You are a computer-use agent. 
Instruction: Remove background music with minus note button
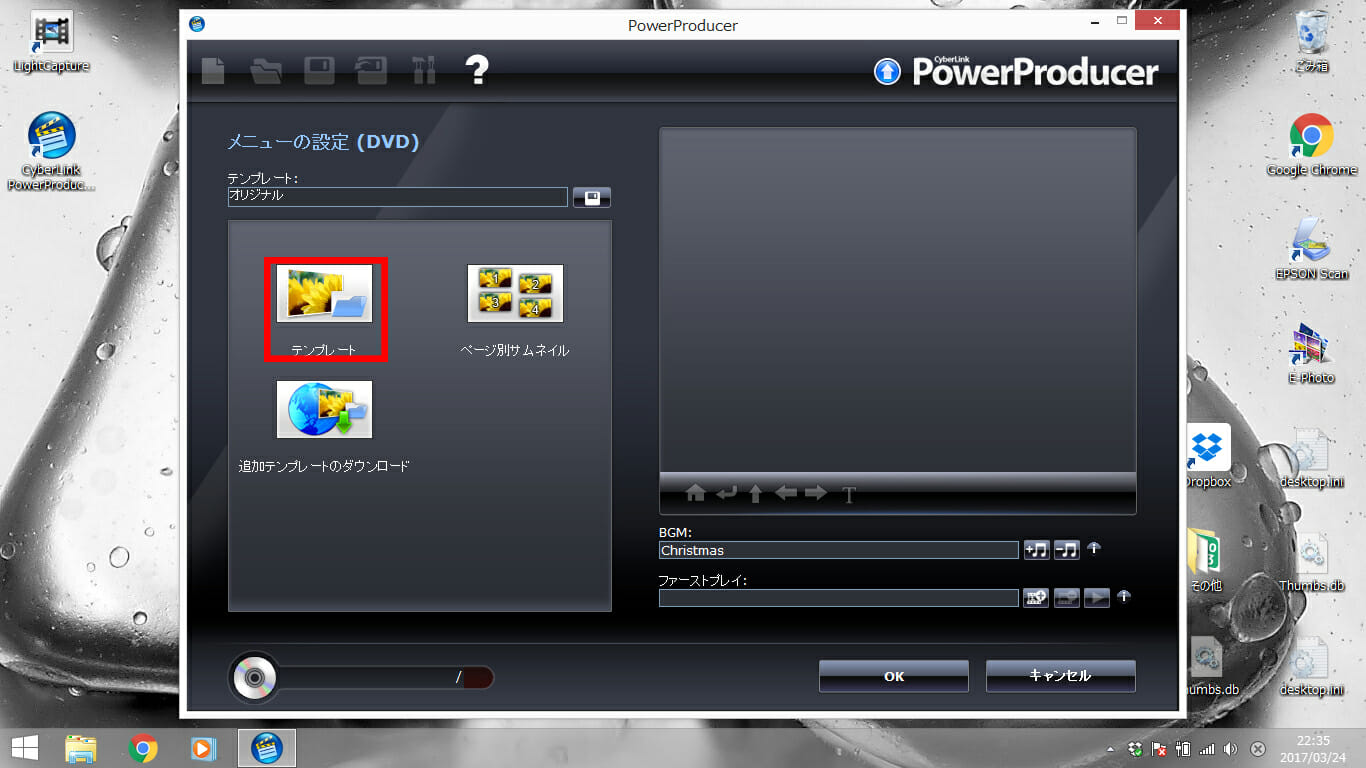pos(1067,550)
